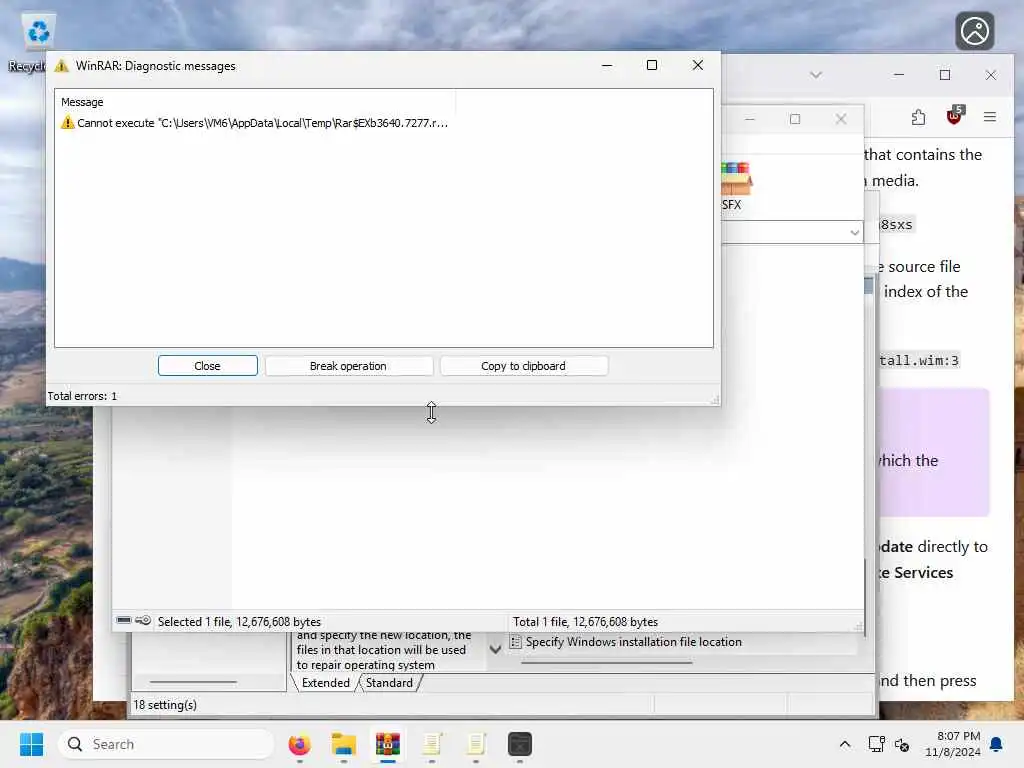The width and height of the screenshot is (1024, 768).
Task: Open Firefox from the taskbar
Action: pyautogui.click(x=300, y=744)
